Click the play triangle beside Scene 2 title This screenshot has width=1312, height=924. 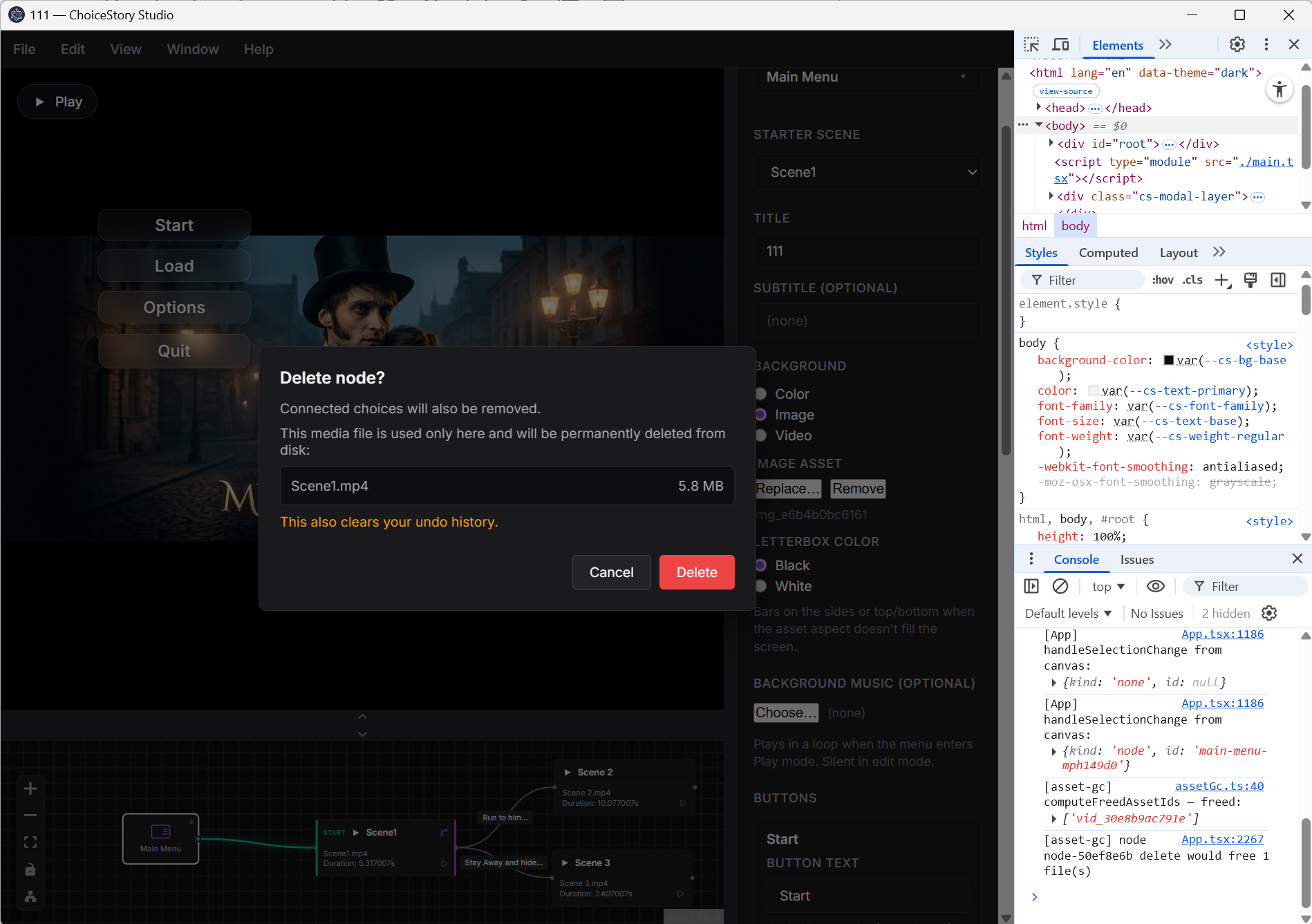[568, 772]
